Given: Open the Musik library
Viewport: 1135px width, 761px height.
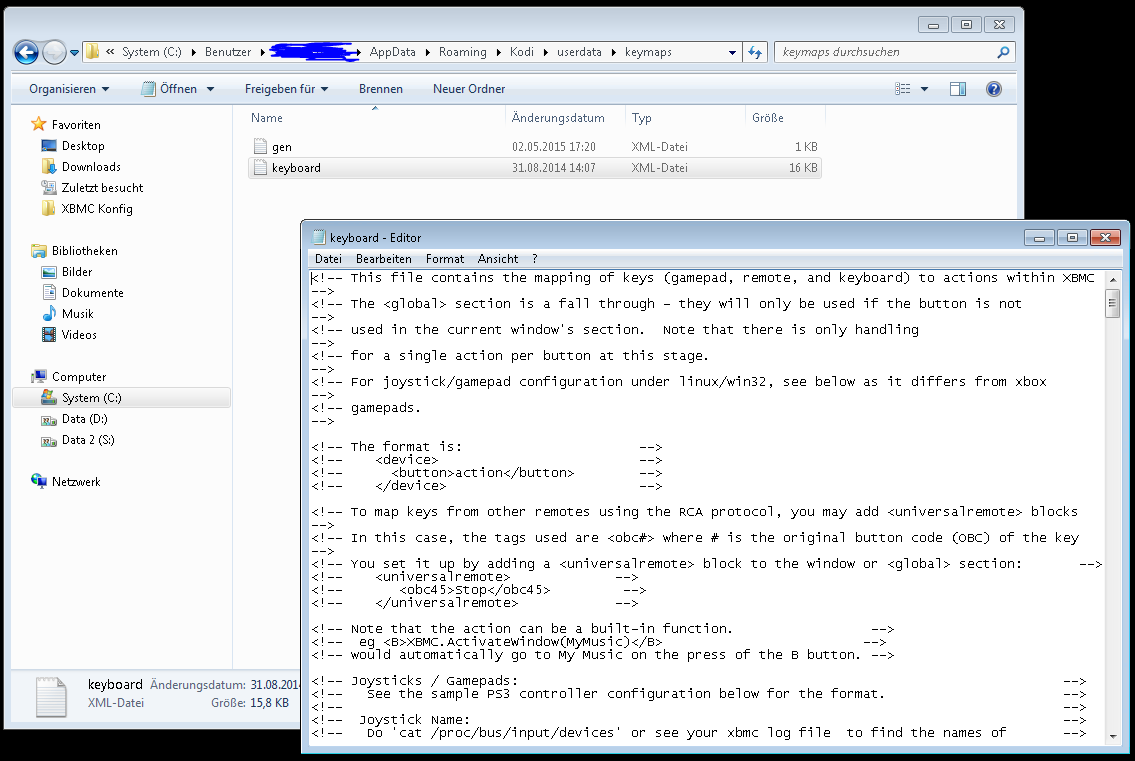Looking at the screenshot, I should [x=77, y=314].
